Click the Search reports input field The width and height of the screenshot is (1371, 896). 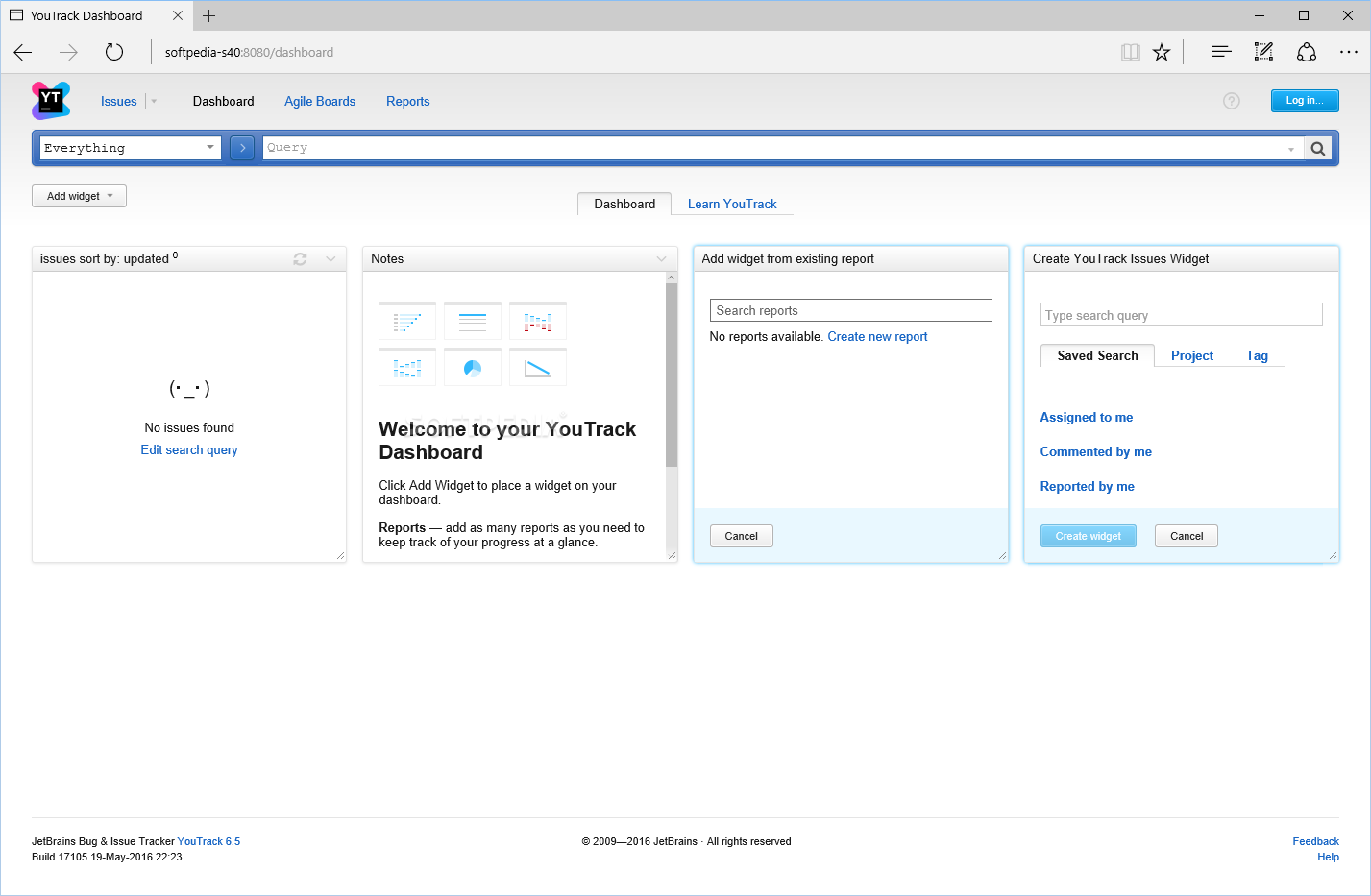pos(851,310)
